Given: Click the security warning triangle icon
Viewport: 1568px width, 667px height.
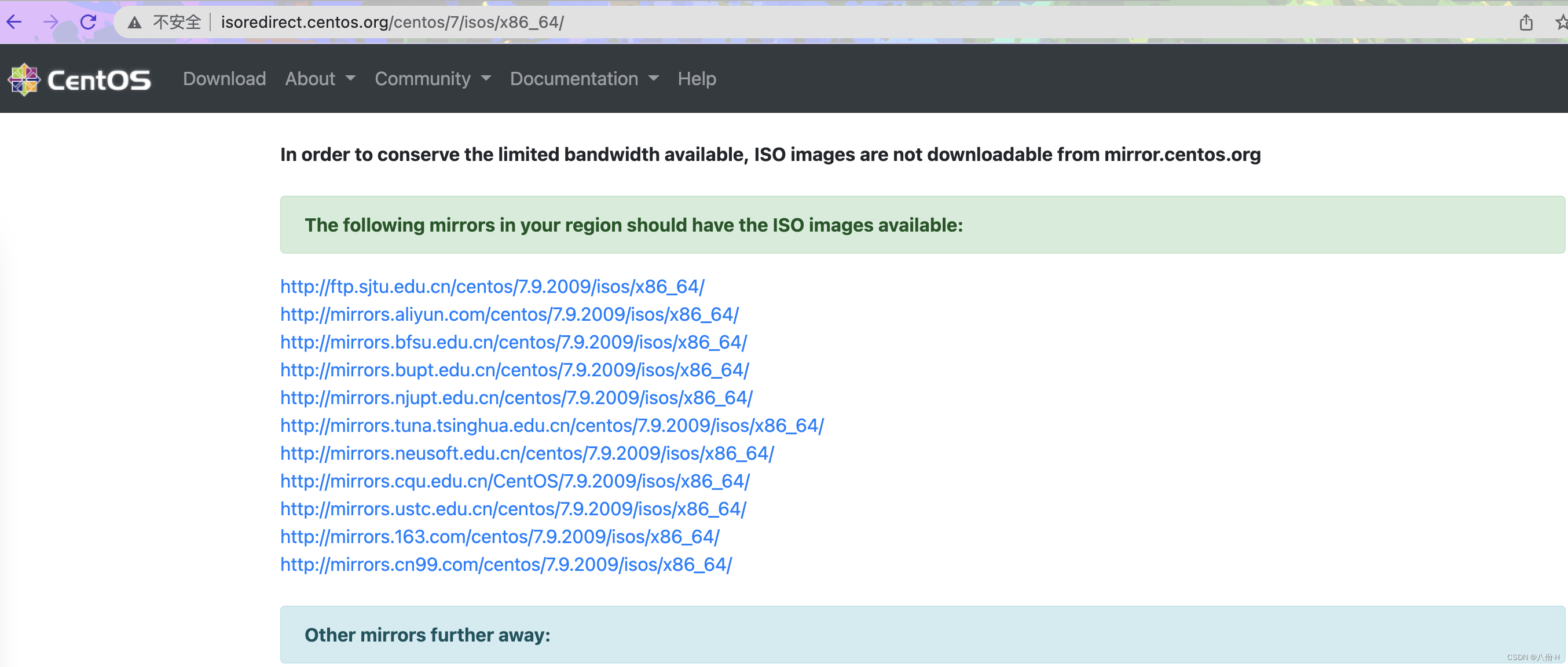Looking at the screenshot, I should 135,22.
